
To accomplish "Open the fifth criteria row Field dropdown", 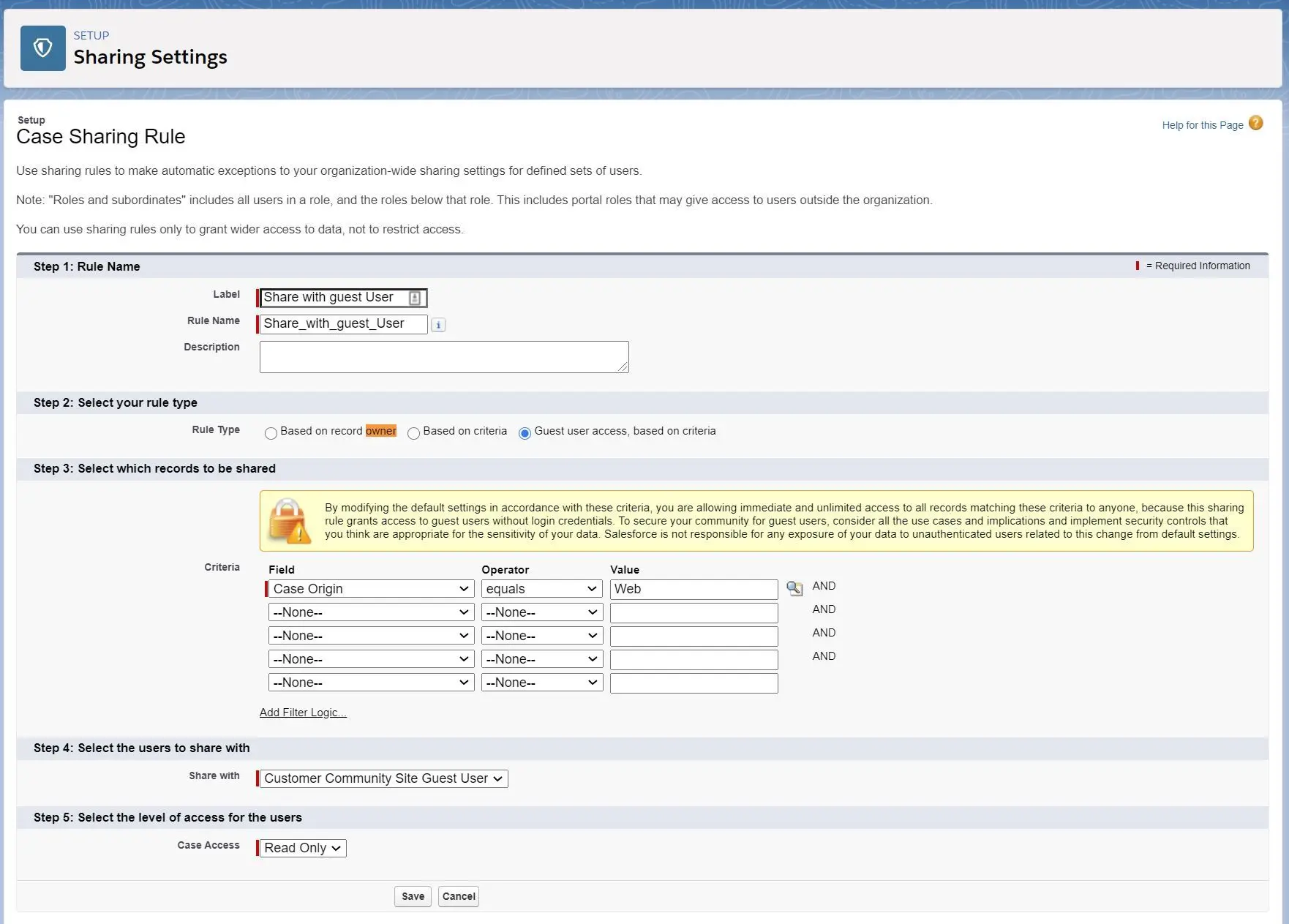I will tap(371, 683).
